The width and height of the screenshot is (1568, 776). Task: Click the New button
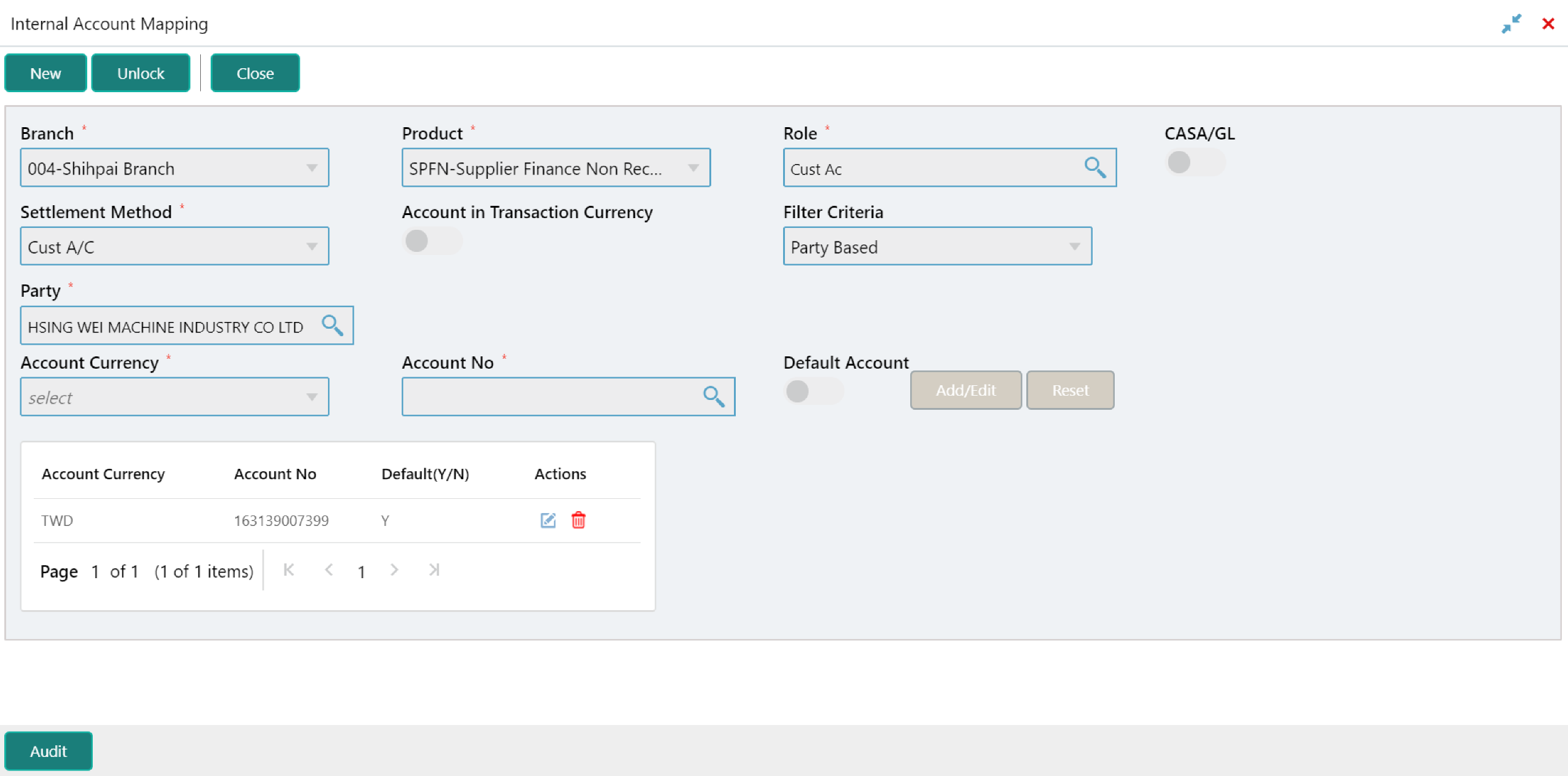click(x=45, y=73)
